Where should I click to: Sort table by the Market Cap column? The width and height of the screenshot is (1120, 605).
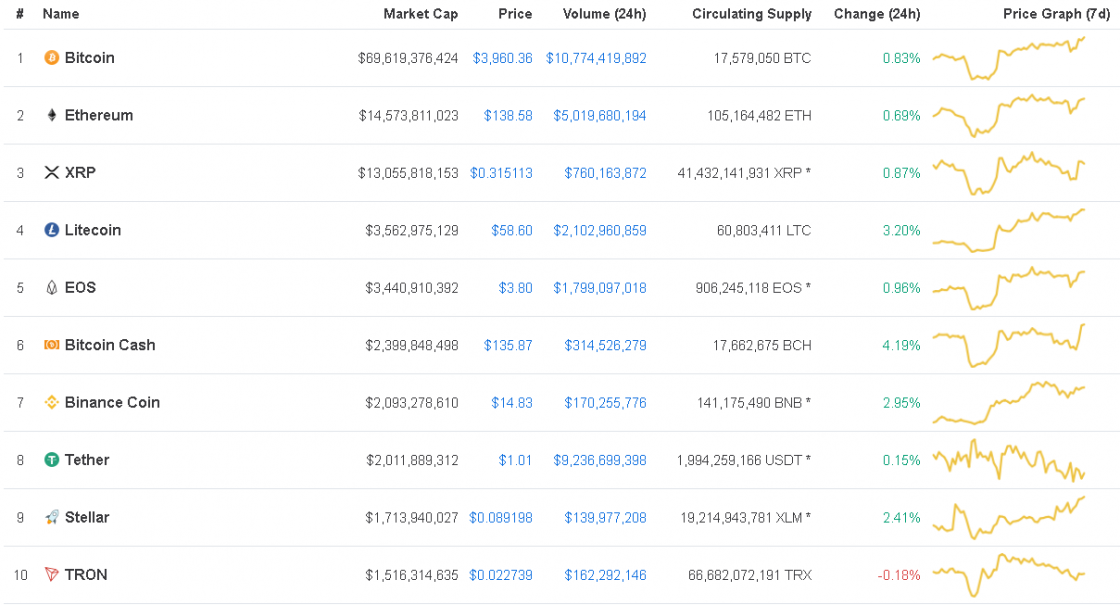click(x=421, y=14)
